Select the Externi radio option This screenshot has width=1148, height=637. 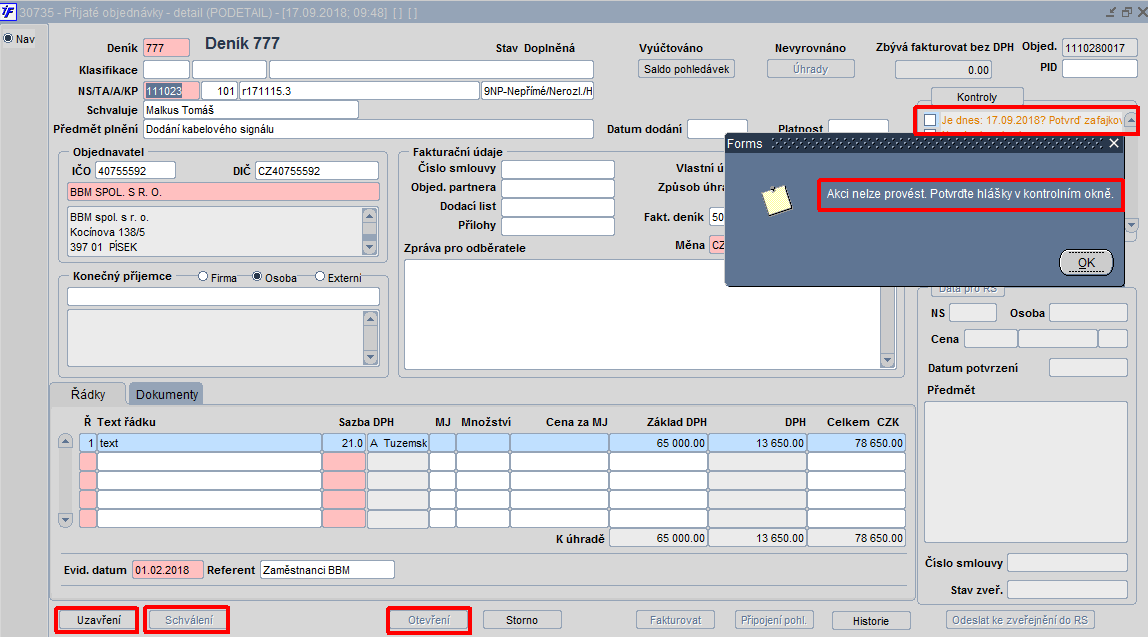pos(320,277)
